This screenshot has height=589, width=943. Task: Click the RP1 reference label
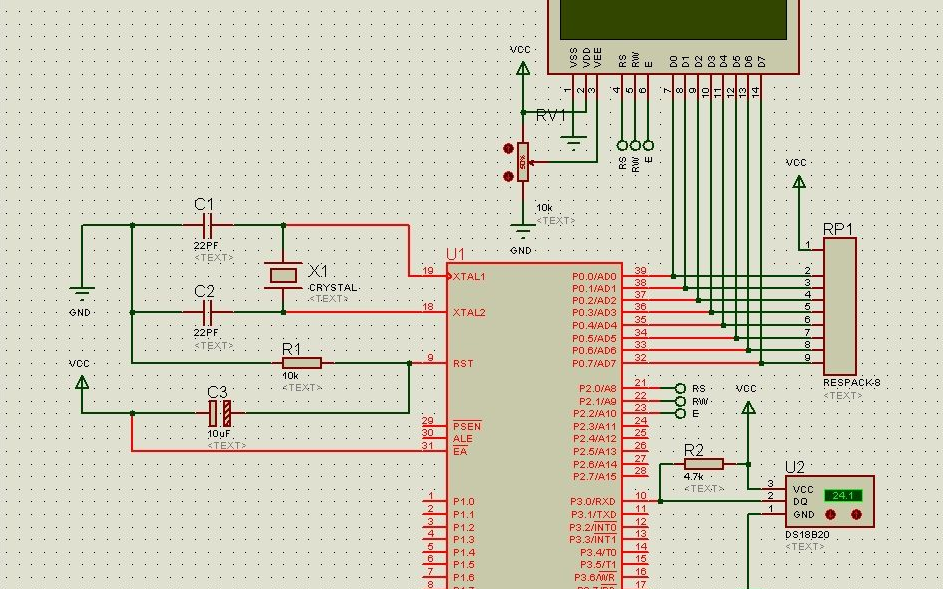(838, 229)
